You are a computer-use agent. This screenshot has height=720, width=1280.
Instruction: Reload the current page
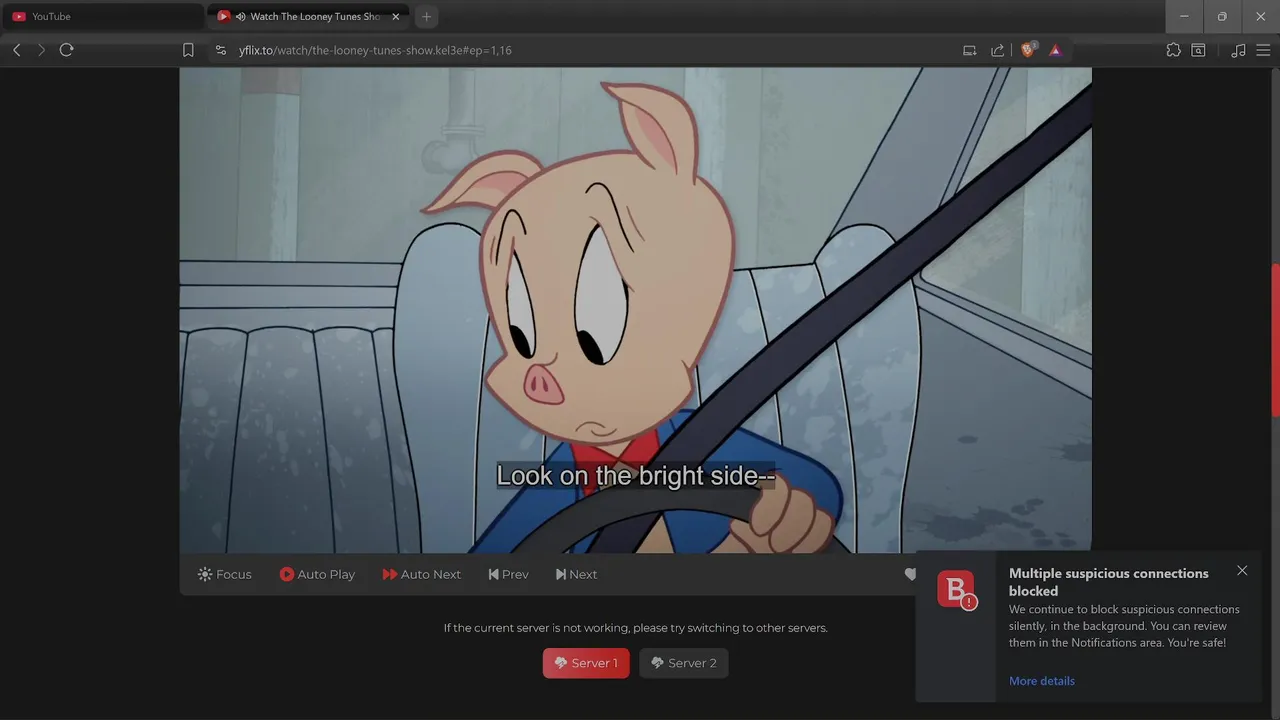pyautogui.click(x=66, y=50)
